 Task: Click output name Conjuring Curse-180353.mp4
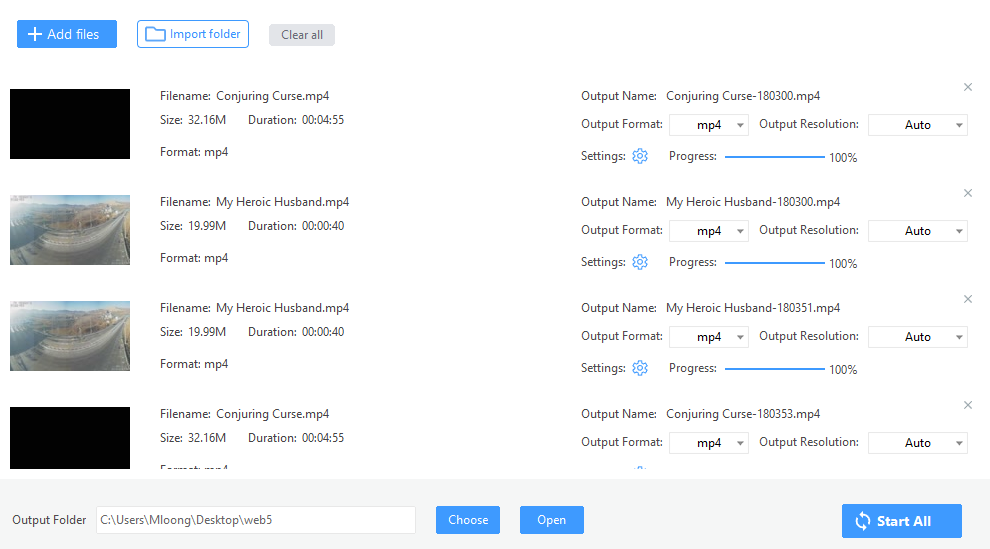coord(743,414)
